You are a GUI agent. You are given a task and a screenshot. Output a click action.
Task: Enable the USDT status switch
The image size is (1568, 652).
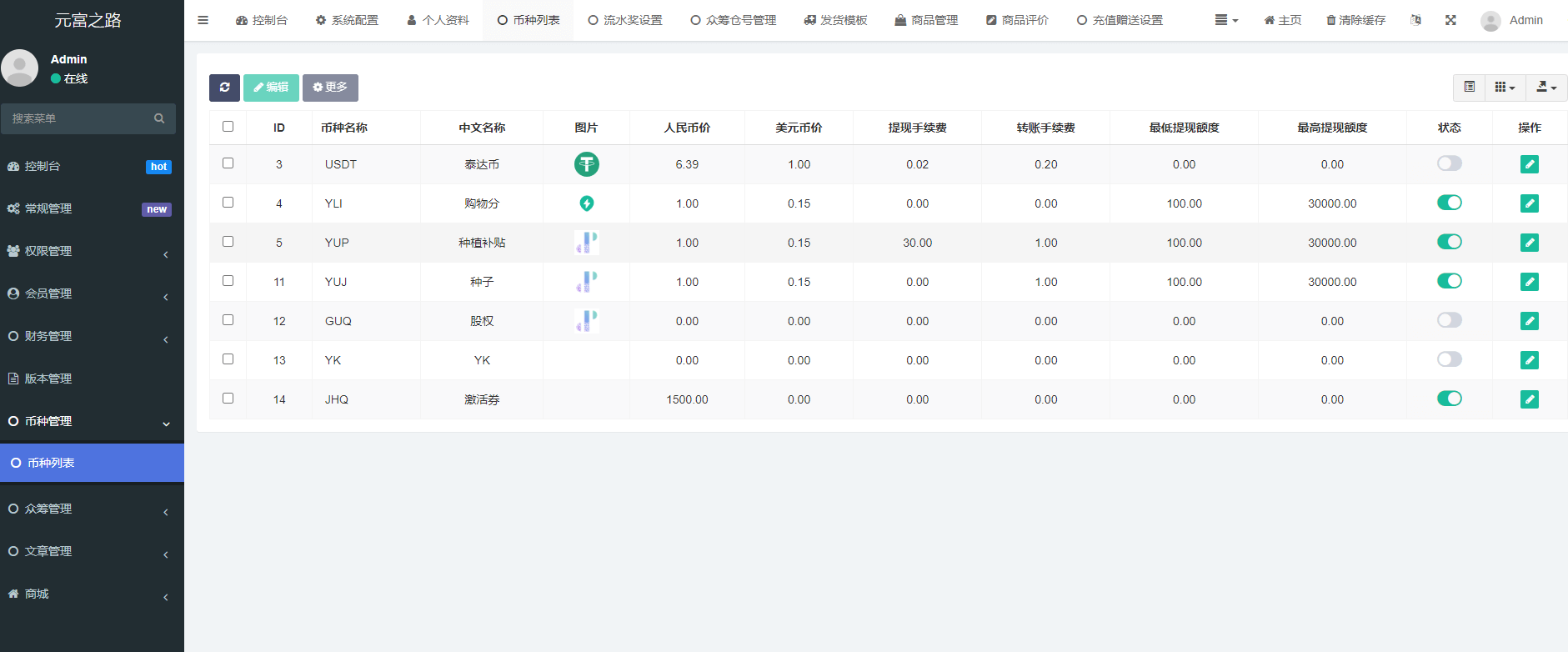click(x=1449, y=163)
